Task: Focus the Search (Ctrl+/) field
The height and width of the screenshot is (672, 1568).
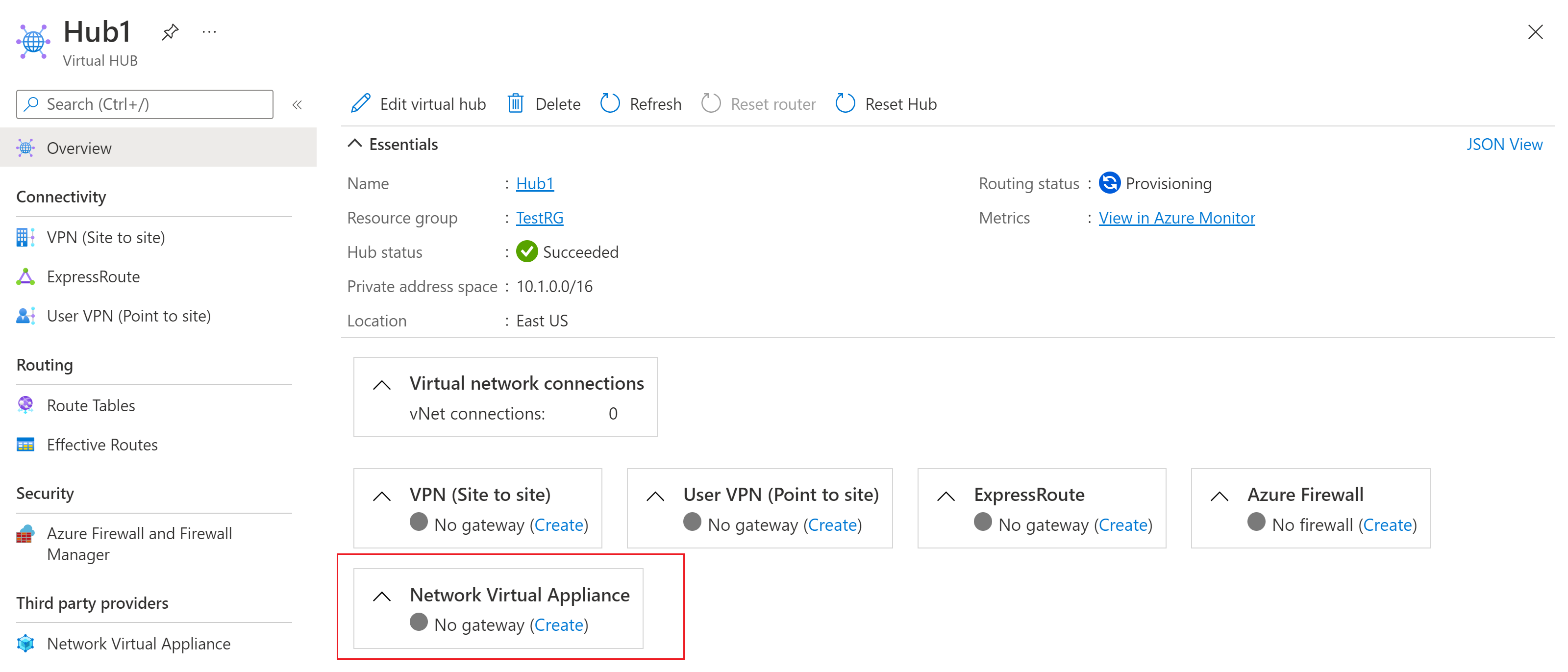Action: coord(145,104)
